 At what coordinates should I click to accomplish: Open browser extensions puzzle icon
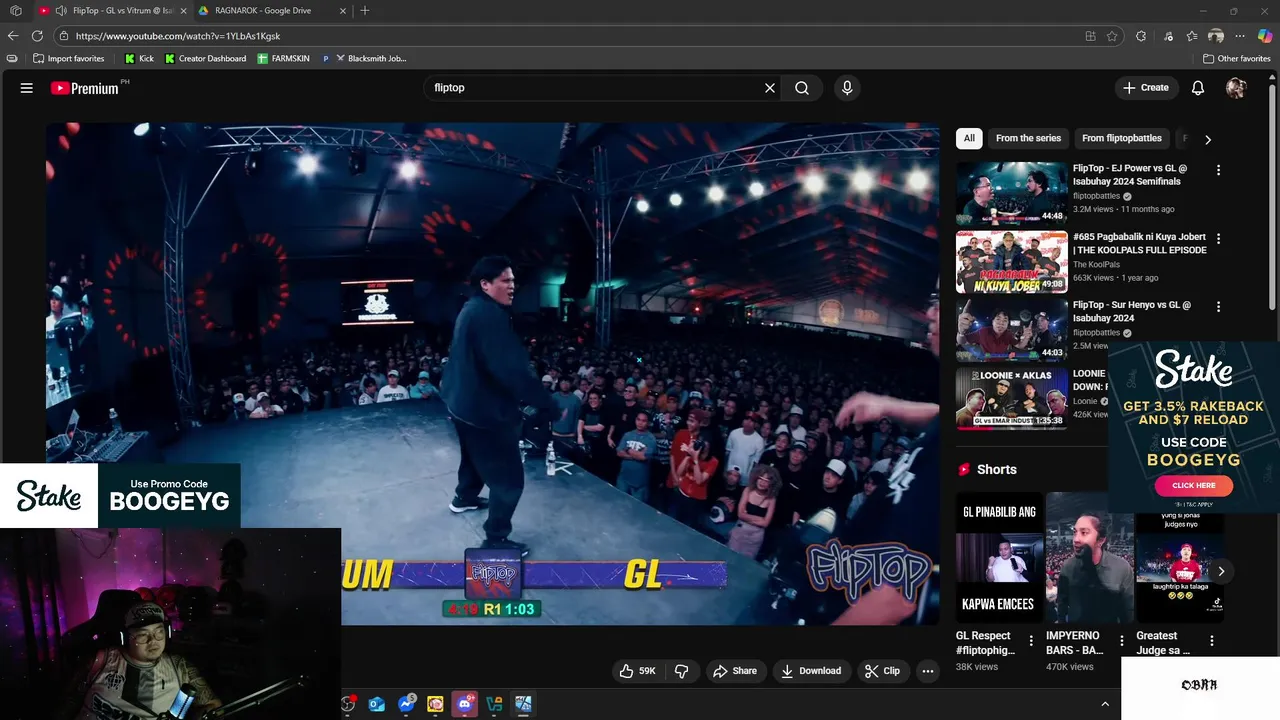pos(1141,36)
